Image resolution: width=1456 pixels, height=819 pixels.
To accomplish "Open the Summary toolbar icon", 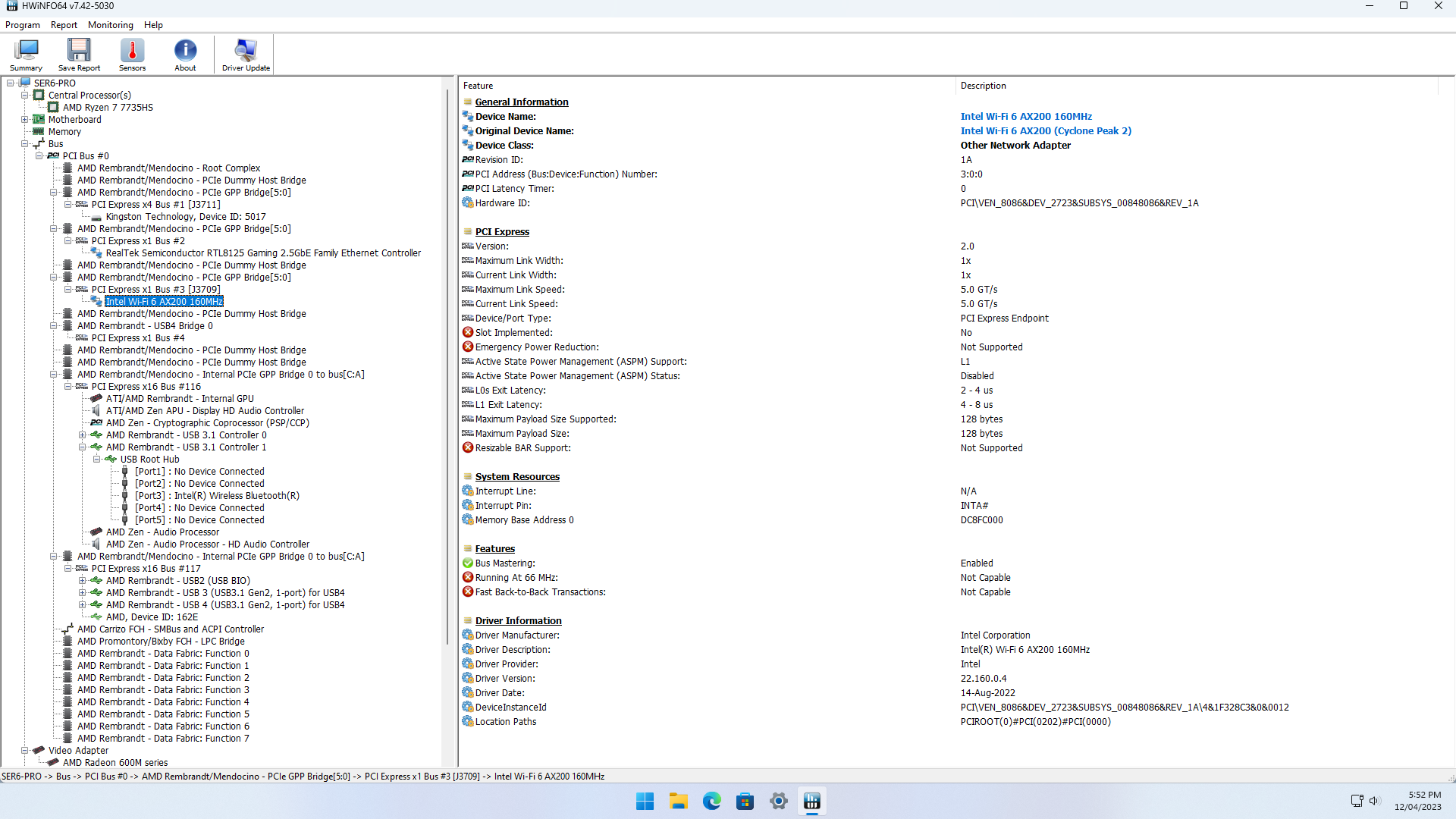I will point(26,55).
